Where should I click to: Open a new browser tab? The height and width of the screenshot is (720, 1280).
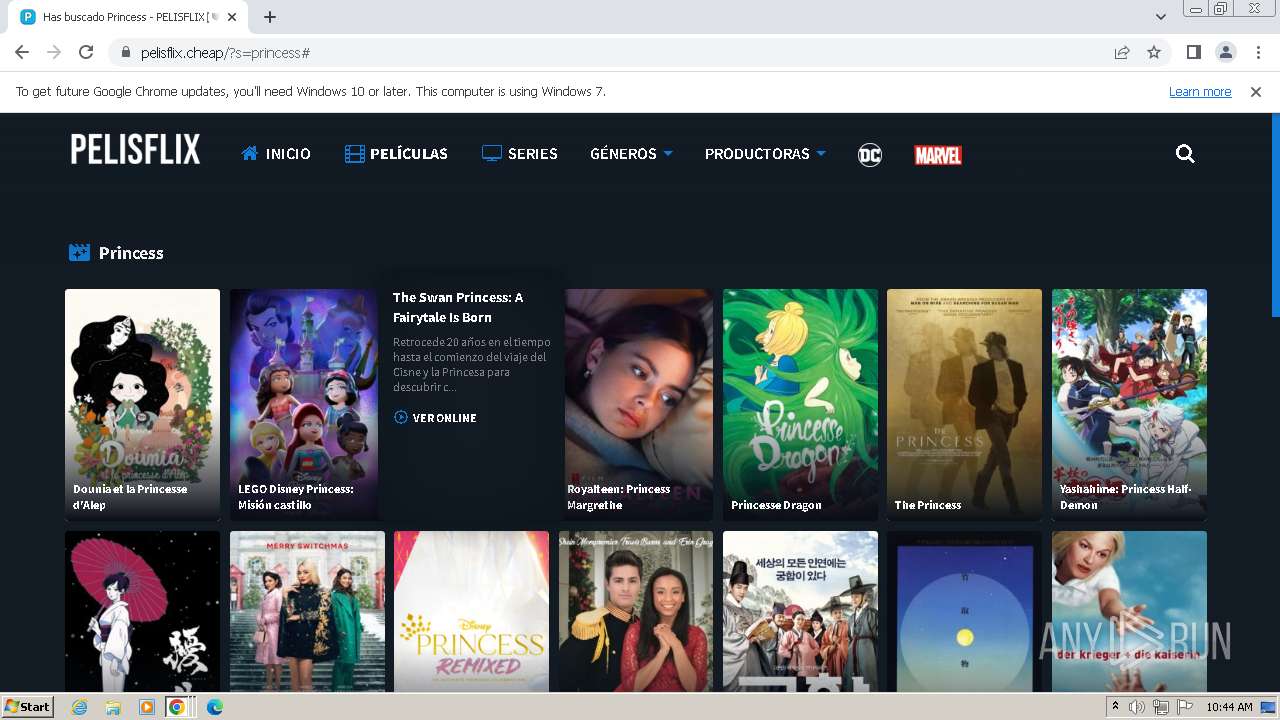tap(270, 17)
